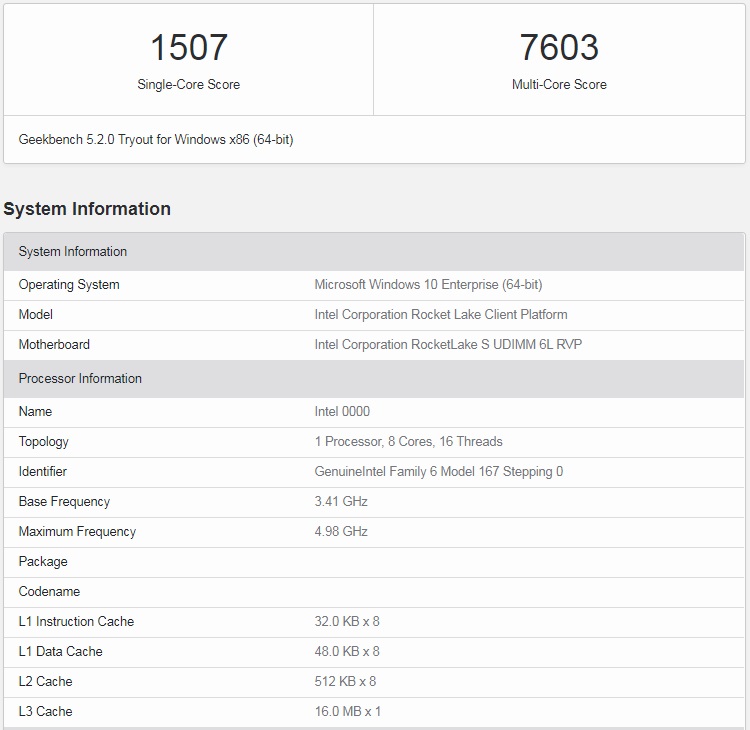Select the Rocket Lake Client Platform model value

point(441,315)
